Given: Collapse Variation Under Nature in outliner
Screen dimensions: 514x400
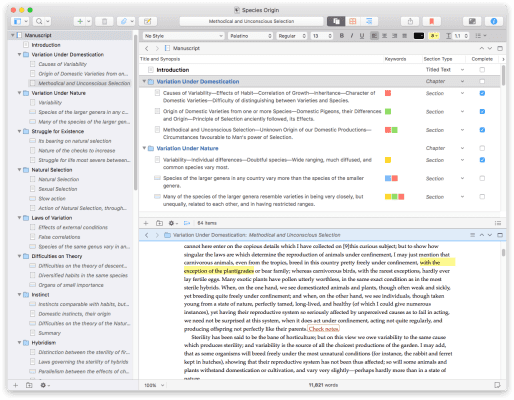Looking at the screenshot, I should pyautogui.click(x=144, y=148).
